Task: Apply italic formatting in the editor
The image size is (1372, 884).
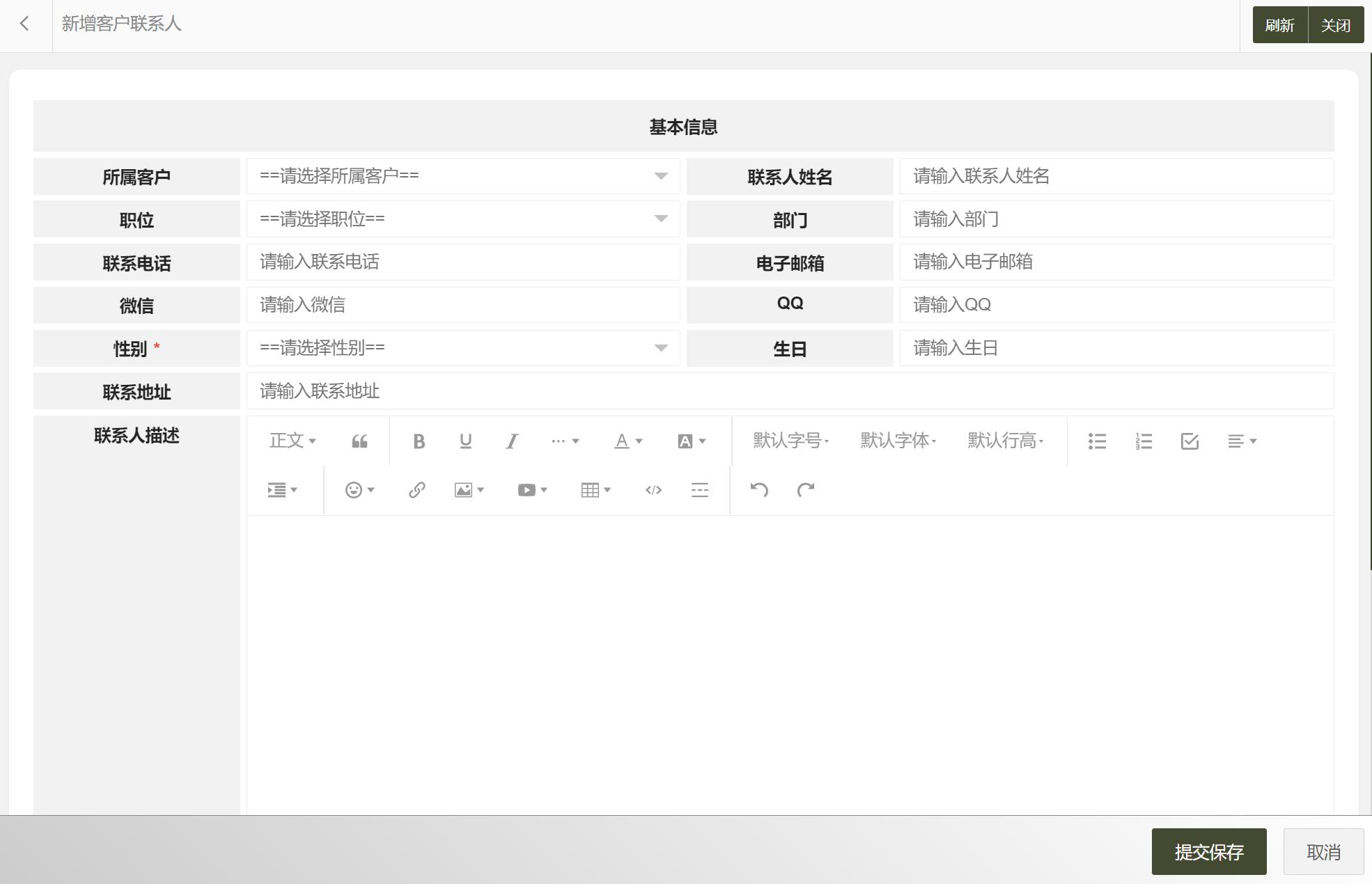Action: 512,441
